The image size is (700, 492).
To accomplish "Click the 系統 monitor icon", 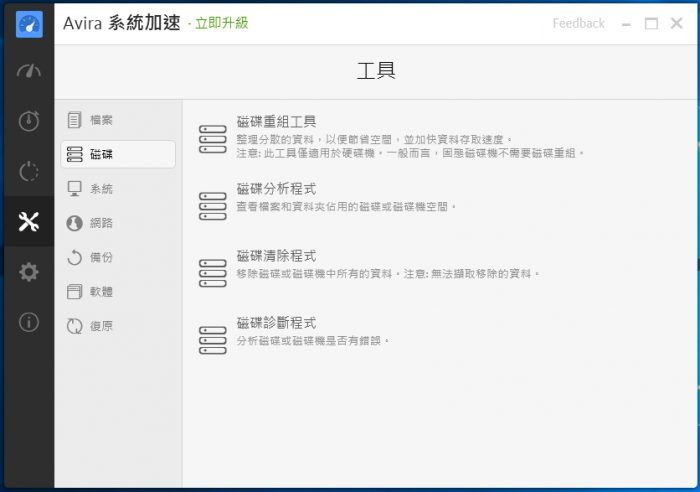I will [x=75, y=188].
